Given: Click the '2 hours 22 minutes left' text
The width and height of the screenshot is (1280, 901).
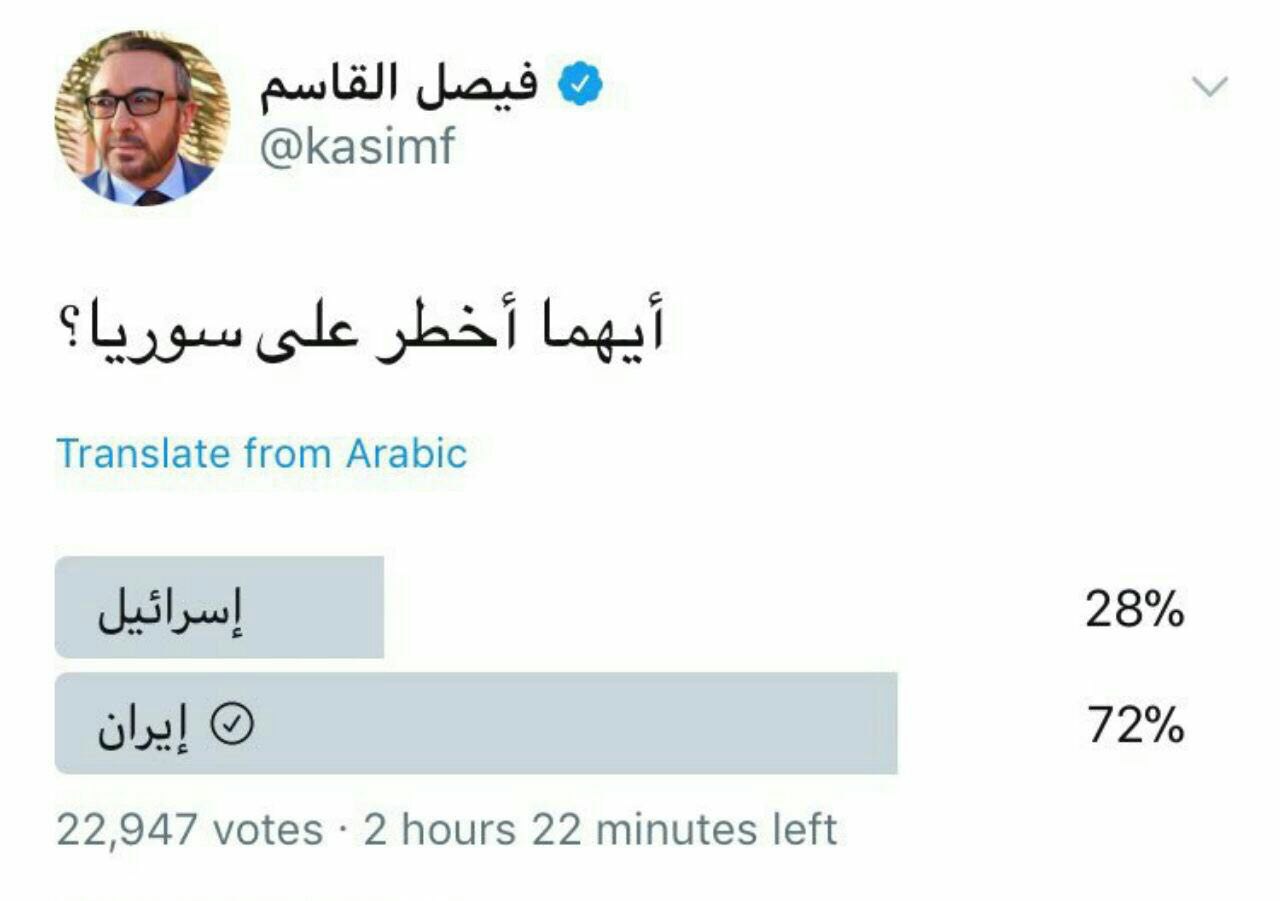Looking at the screenshot, I should [599, 830].
